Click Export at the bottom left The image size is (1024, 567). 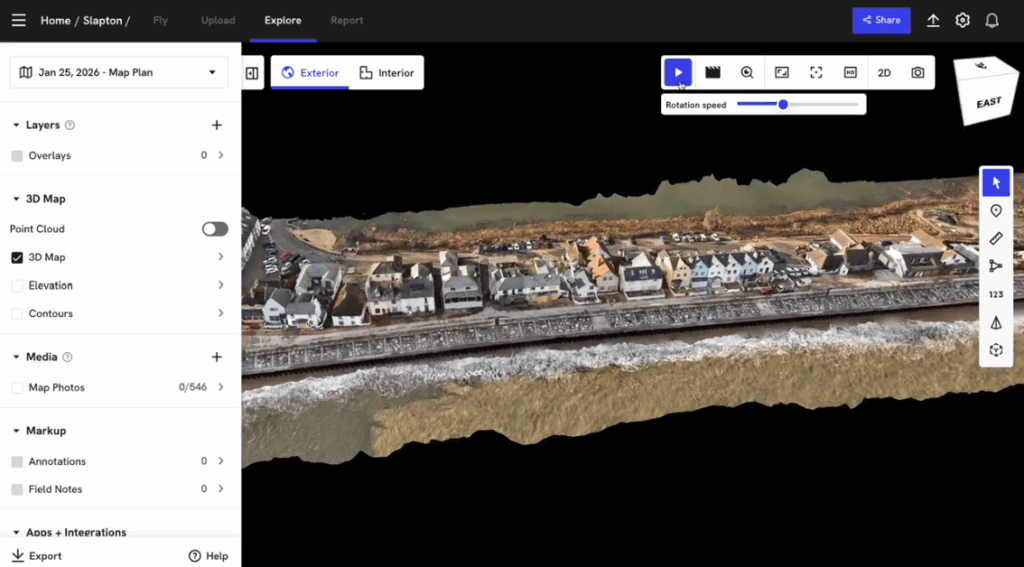tap(36, 556)
